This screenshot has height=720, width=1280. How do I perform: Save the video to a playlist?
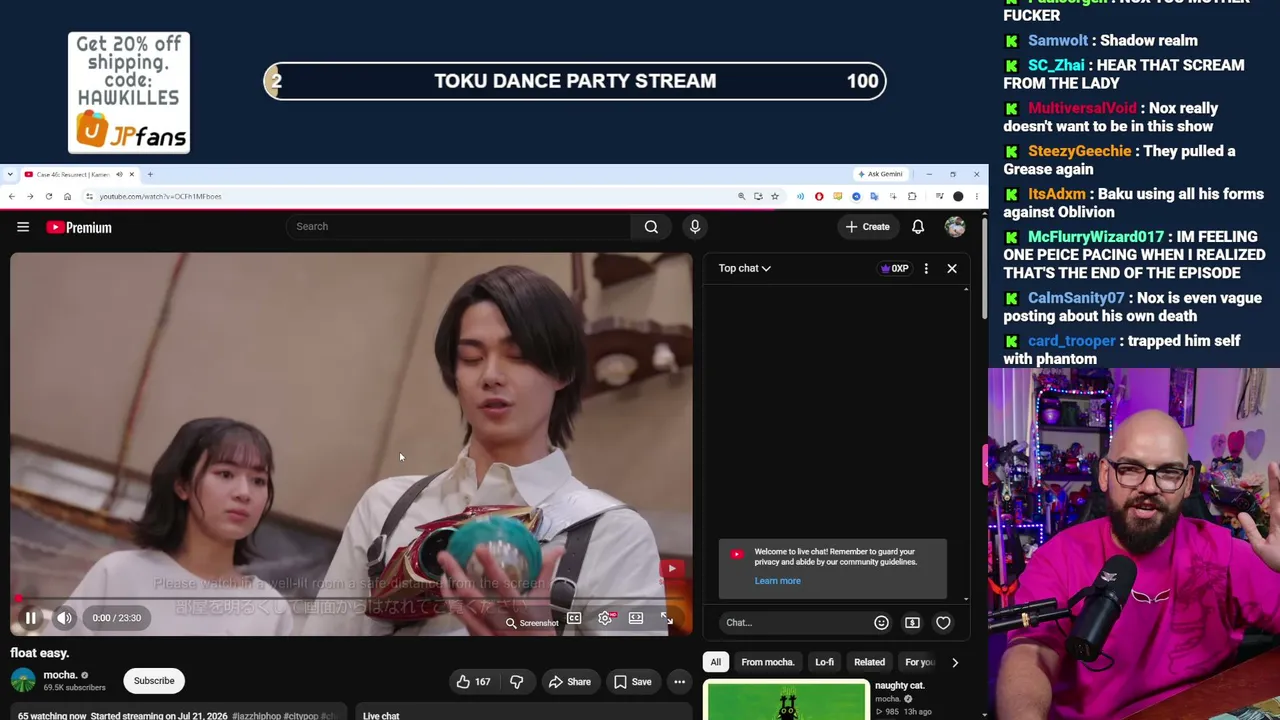pyautogui.click(x=632, y=682)
